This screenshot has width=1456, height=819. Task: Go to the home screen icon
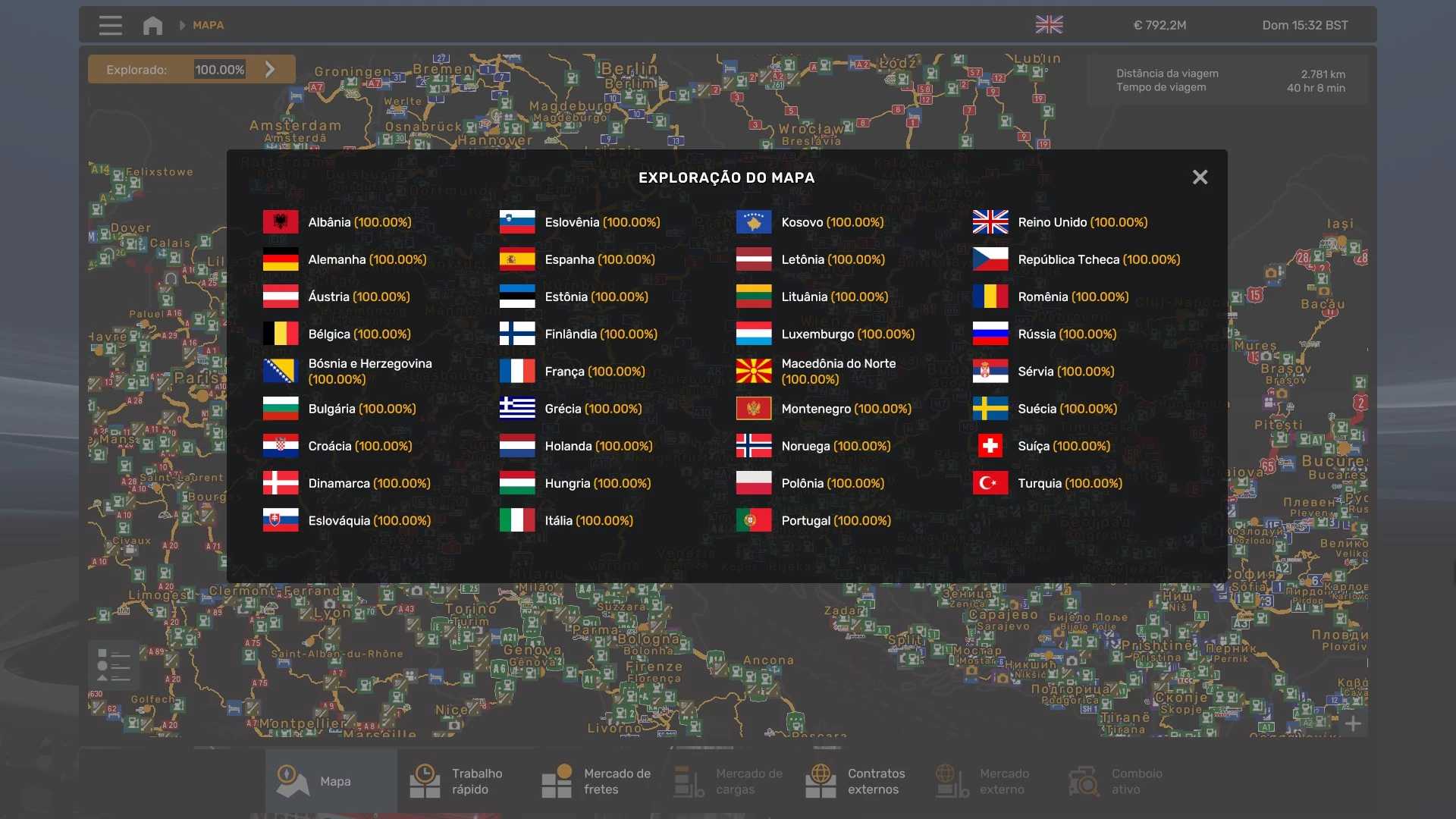[152, 25]
